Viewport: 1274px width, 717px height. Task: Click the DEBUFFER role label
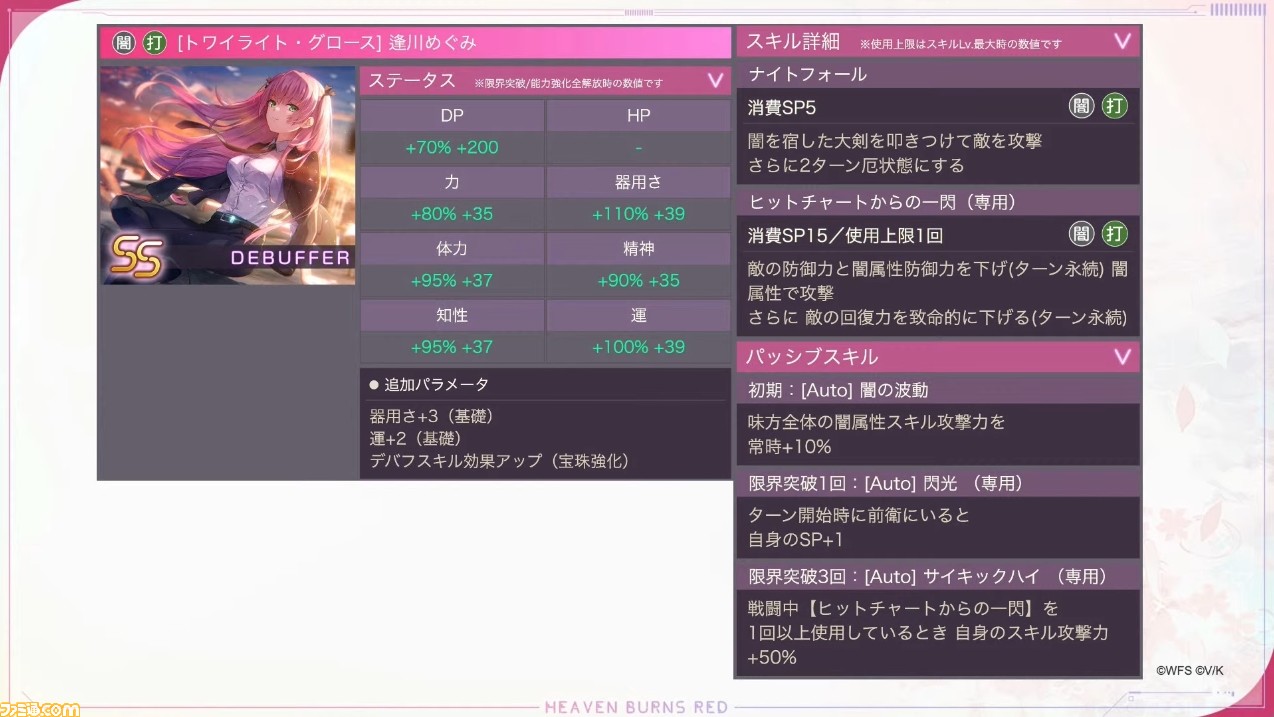coord(290,258)
